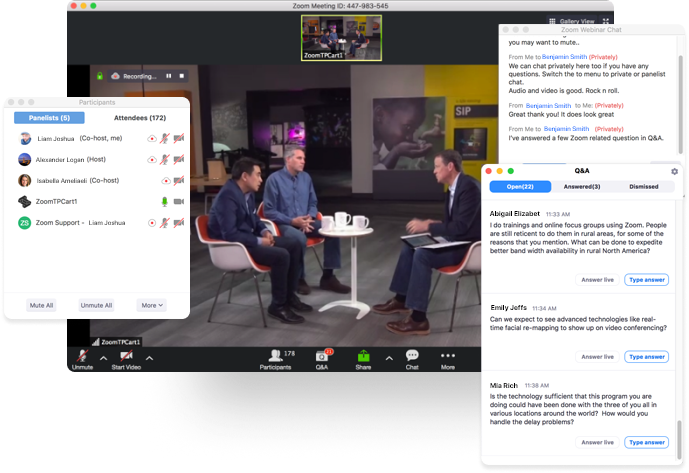689x473 pixels.
Task: Expand audio options arrow beside Unmute
Action: [103, 358]
